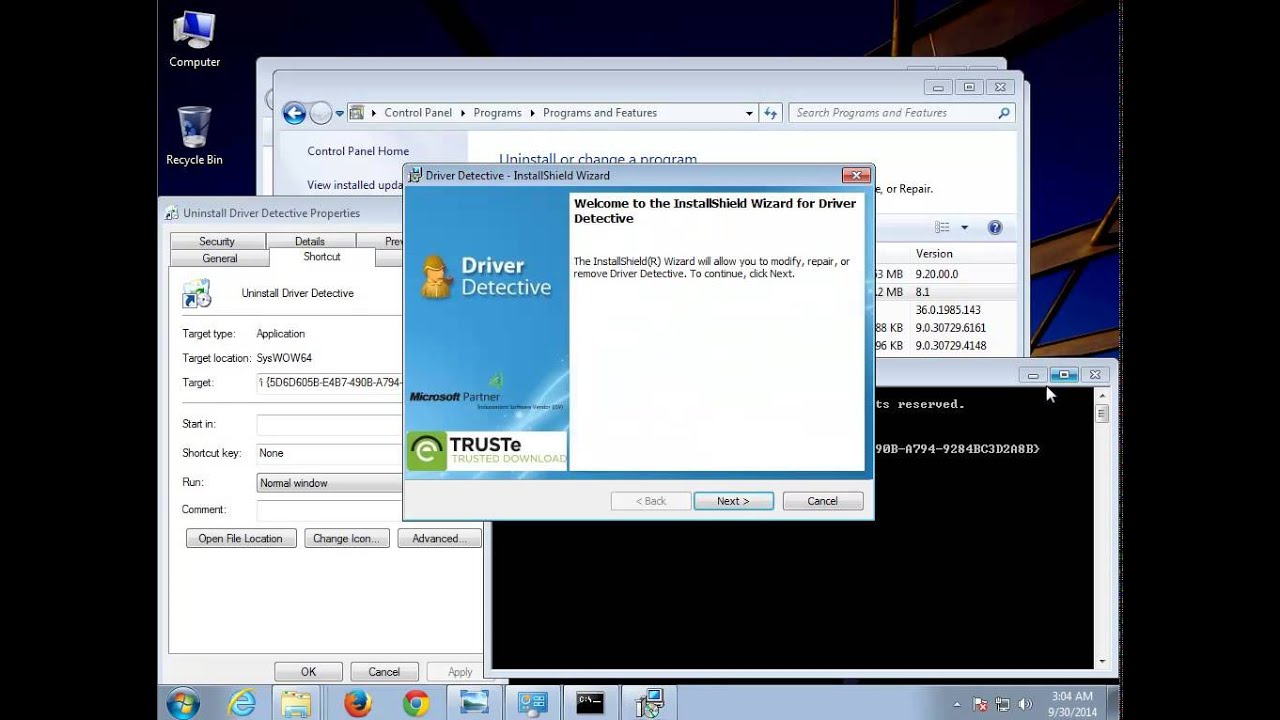
Task: Click Control Panel in the address breadcrumb
Action: [x=418, y=113]
